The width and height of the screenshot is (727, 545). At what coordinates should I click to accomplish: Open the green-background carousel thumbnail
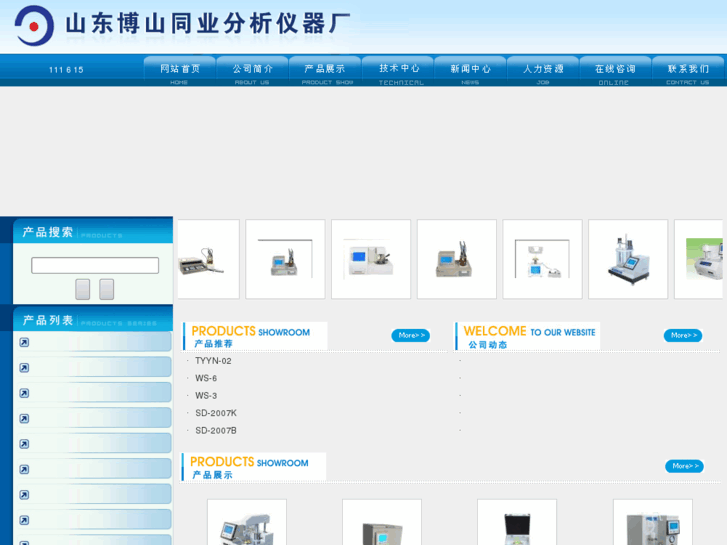(x=699, y=259)
